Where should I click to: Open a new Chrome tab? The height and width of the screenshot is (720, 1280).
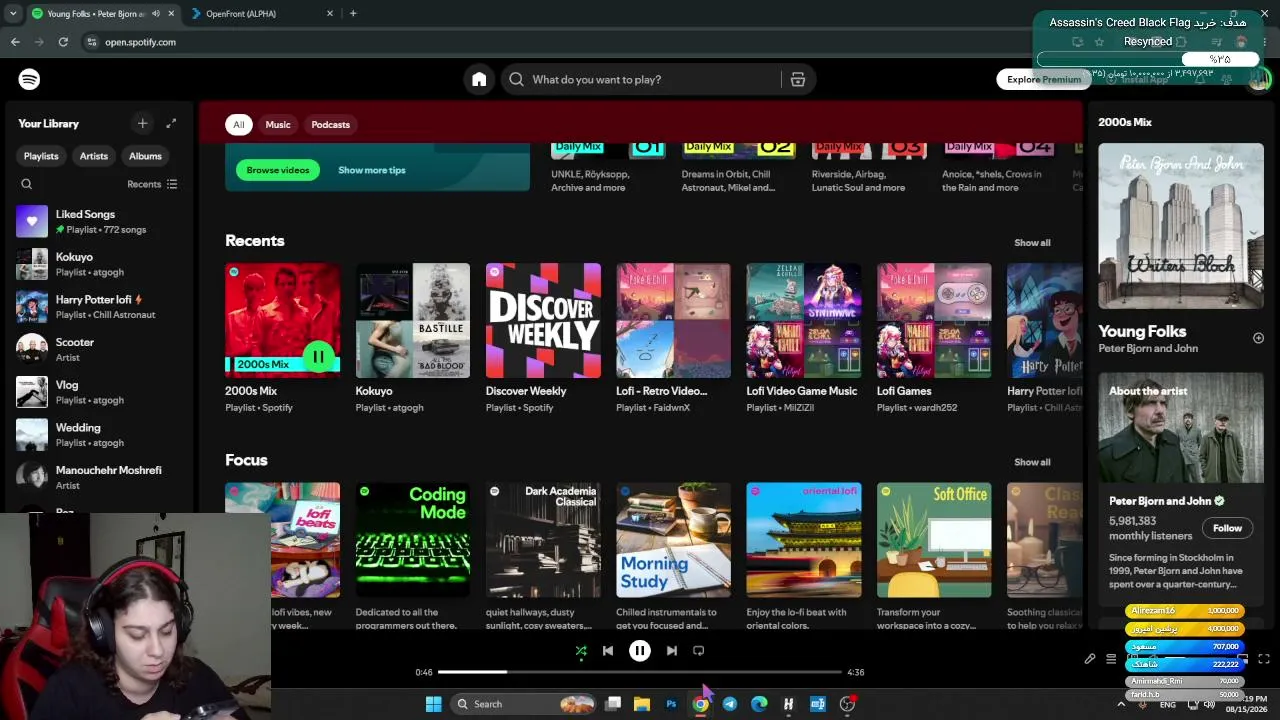pyautogui.click(x=353, y=13)
